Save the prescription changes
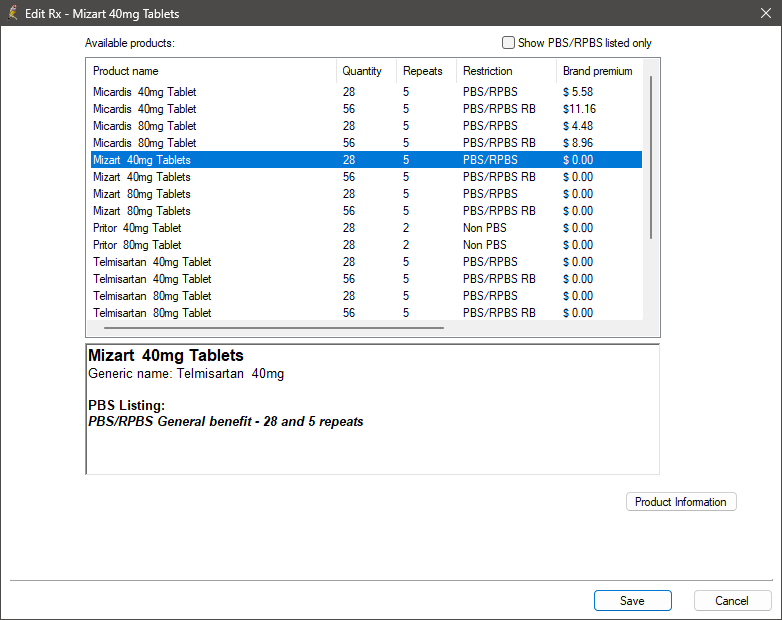 pos(632,601)
